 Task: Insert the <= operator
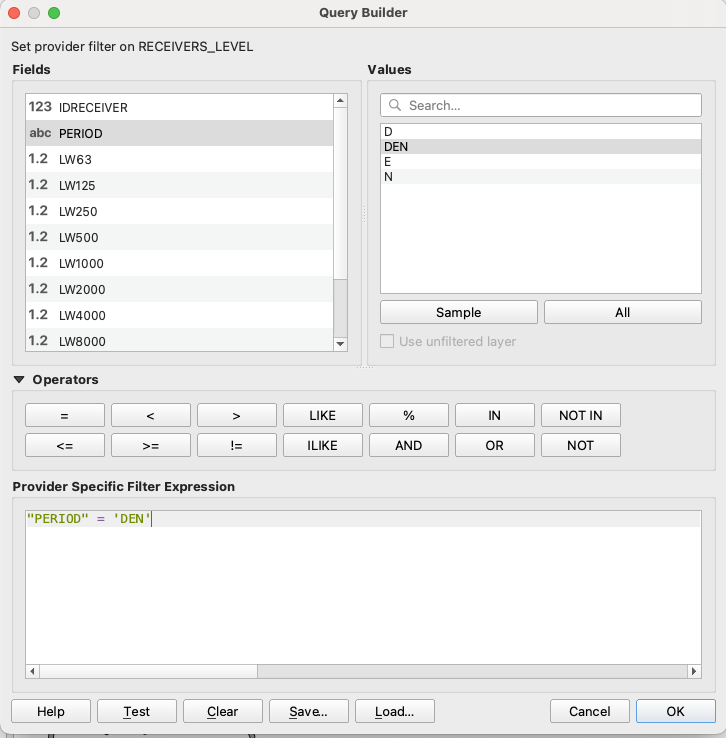coord(65,445)
